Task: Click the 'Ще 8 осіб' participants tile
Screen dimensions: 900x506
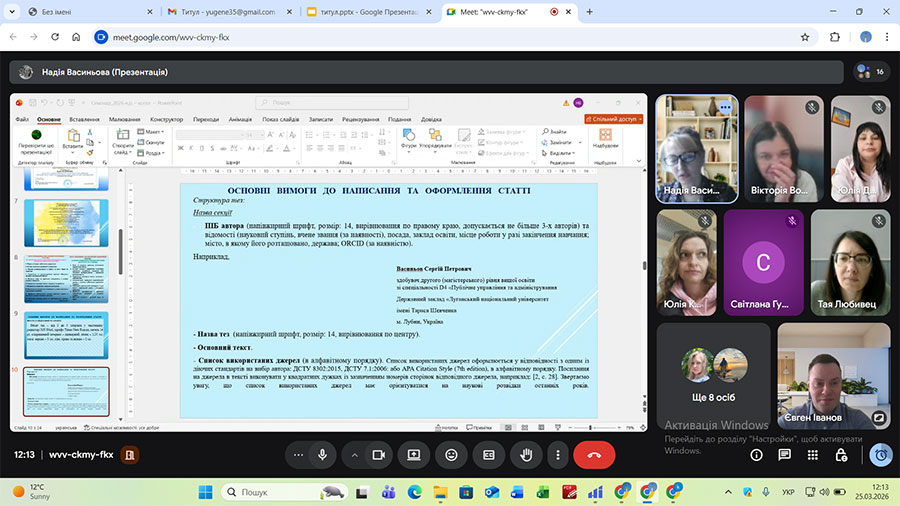Action: tap(713, 373)
